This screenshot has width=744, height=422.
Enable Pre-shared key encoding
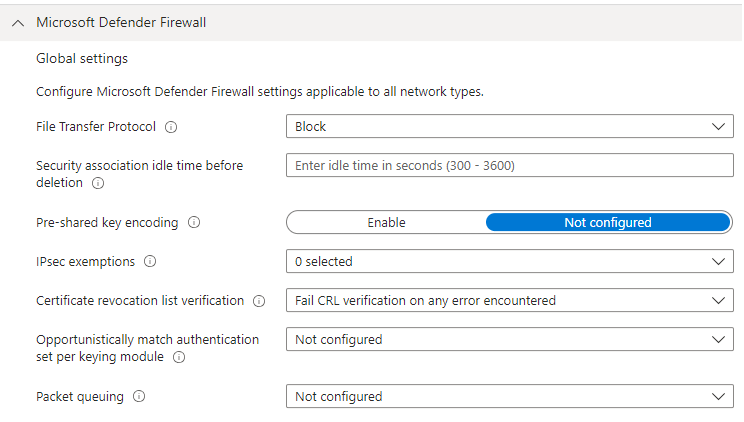(386, 223)
